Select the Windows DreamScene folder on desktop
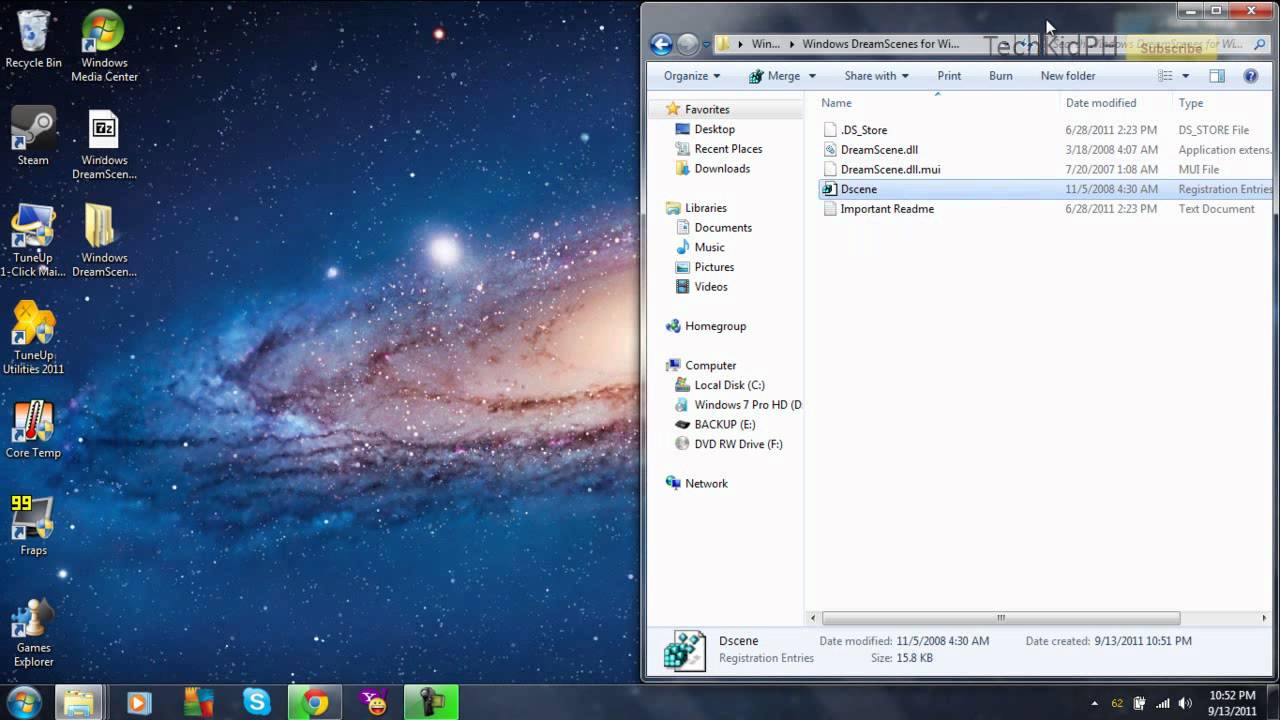This screenshot has height=720, width=1280. pyautogui.click(x=104, y=241)
